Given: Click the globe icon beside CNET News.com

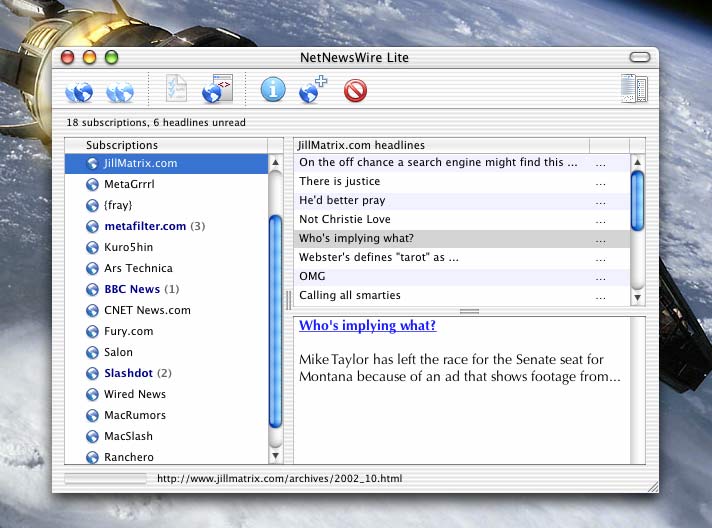Looking at the screenshot, I should (92, 310).
